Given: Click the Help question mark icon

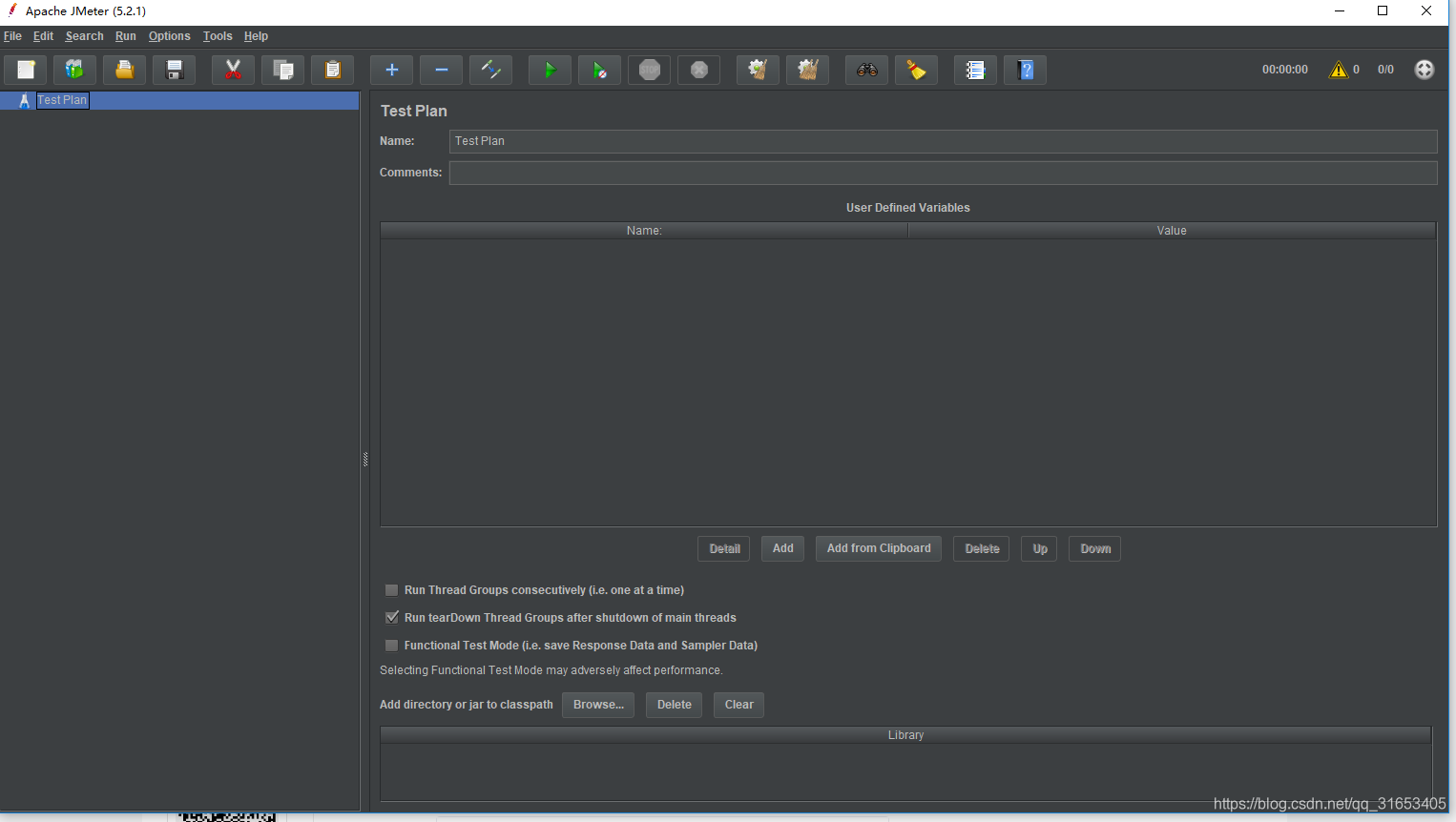Looking at the screenshot, I should 1026,70.
